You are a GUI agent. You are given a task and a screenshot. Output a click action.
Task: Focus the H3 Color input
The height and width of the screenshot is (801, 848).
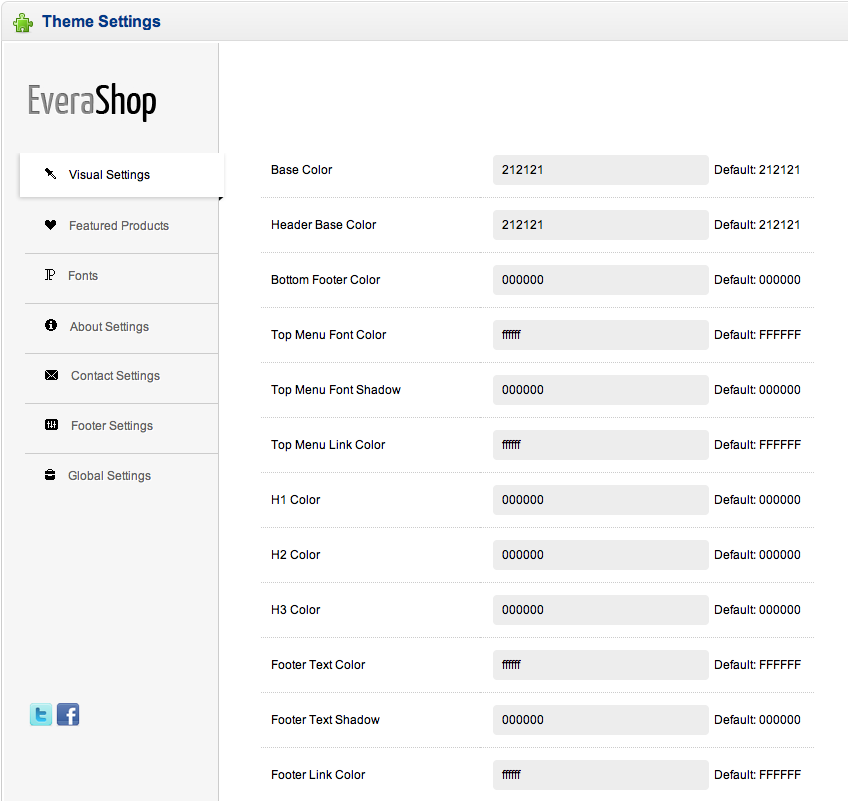tap(600, 610)
